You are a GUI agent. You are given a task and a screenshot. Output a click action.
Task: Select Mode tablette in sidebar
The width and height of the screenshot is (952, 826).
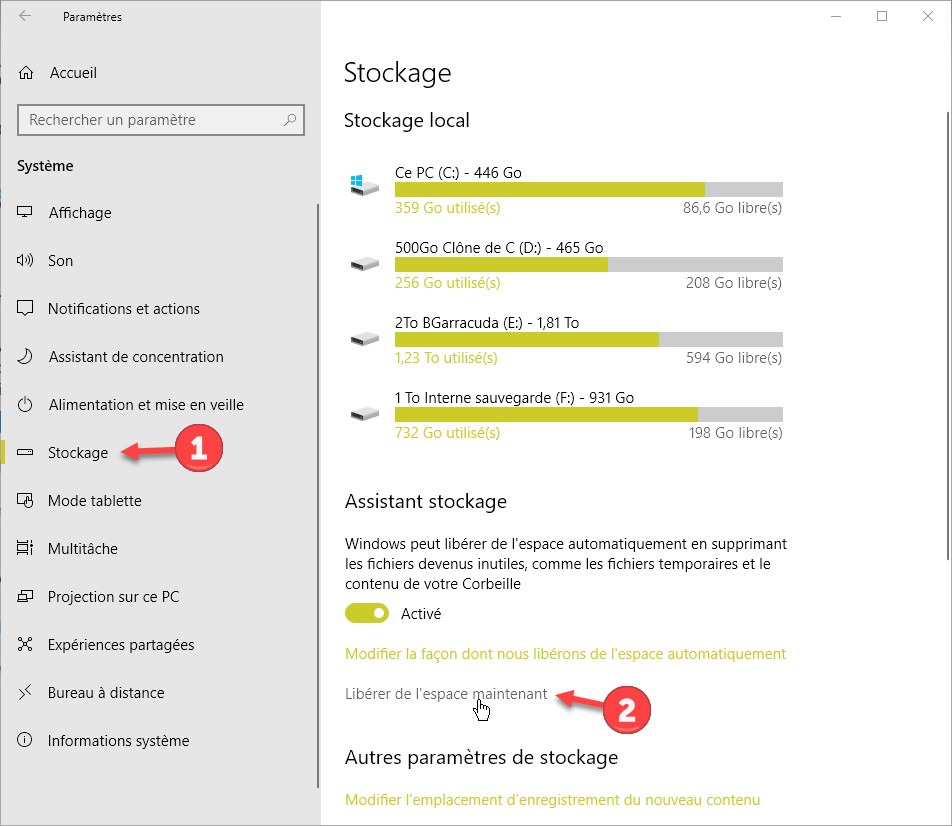(x=95, y=501)
